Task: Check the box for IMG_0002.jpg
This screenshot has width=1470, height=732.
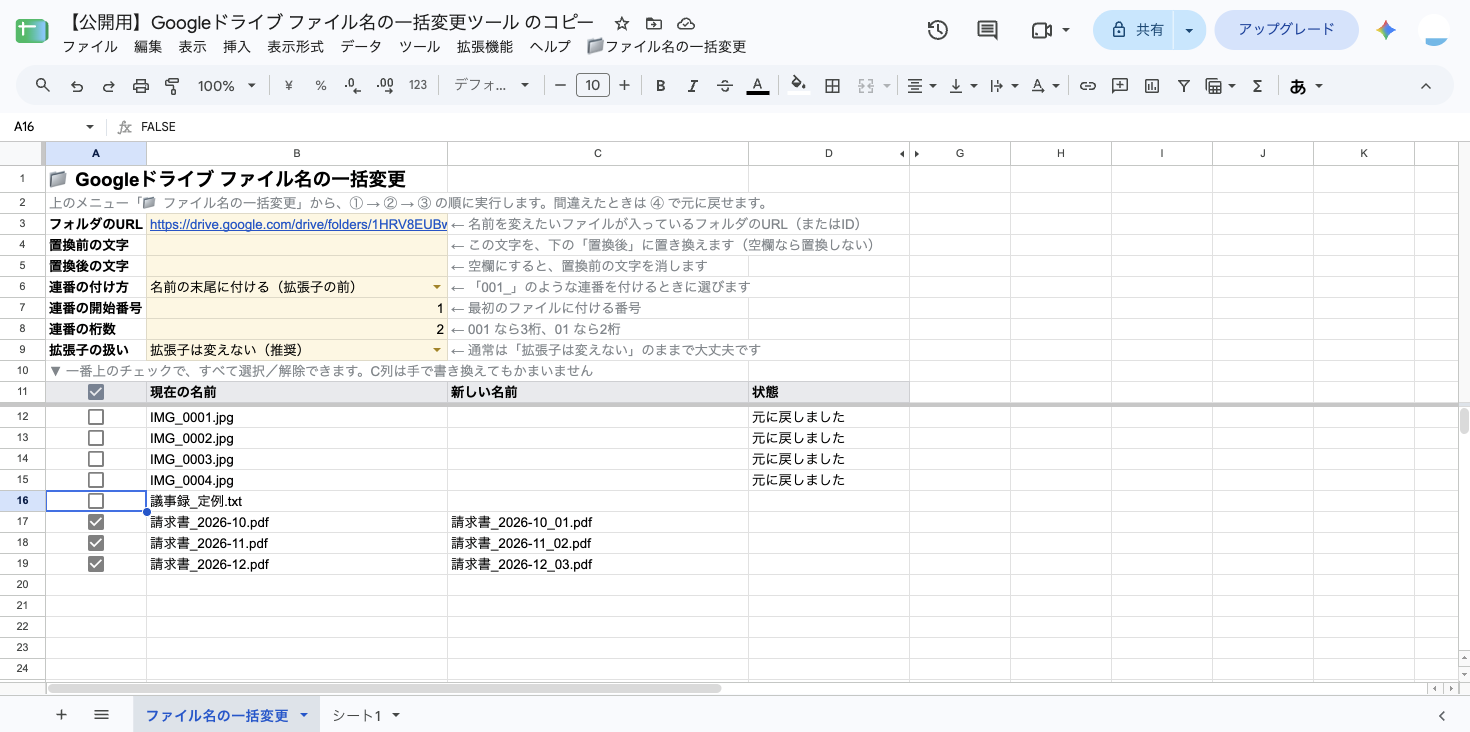Action: tap(96, 438)
